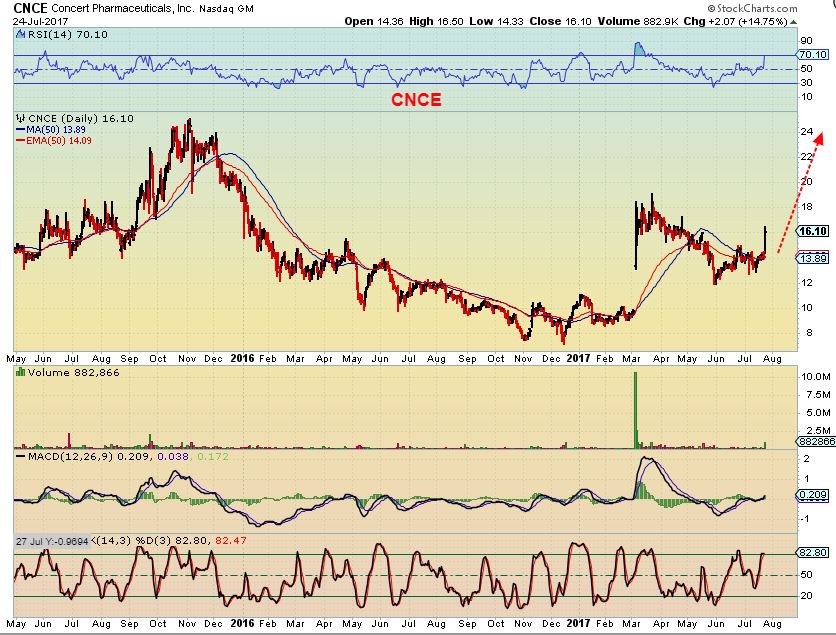Image resolution: width=836 pixels, height=635 pixels.
Task: Click the MACD signal value 0.038
Action: tap(173, 456)
